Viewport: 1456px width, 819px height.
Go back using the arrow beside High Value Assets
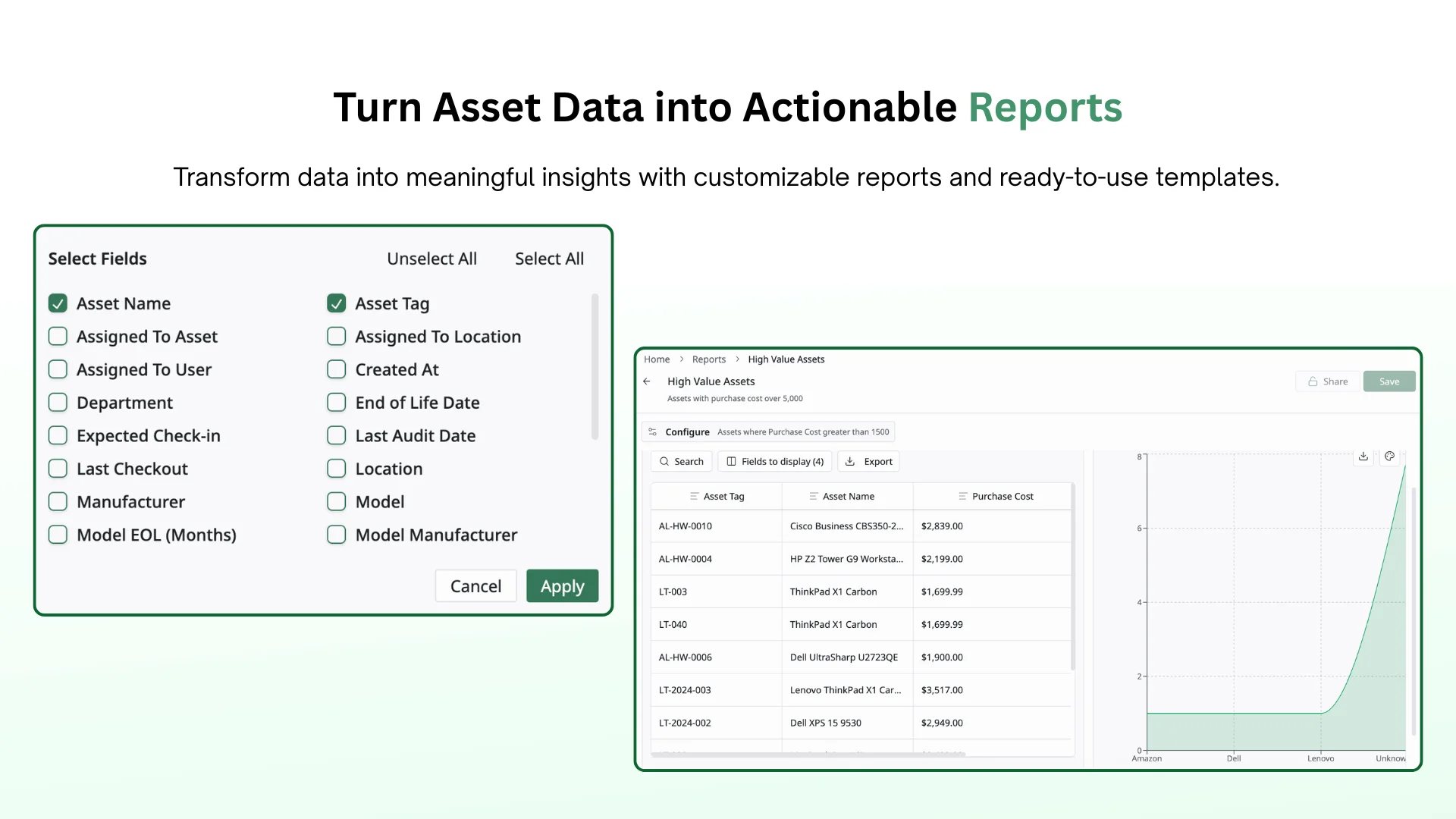pos(647,381)
